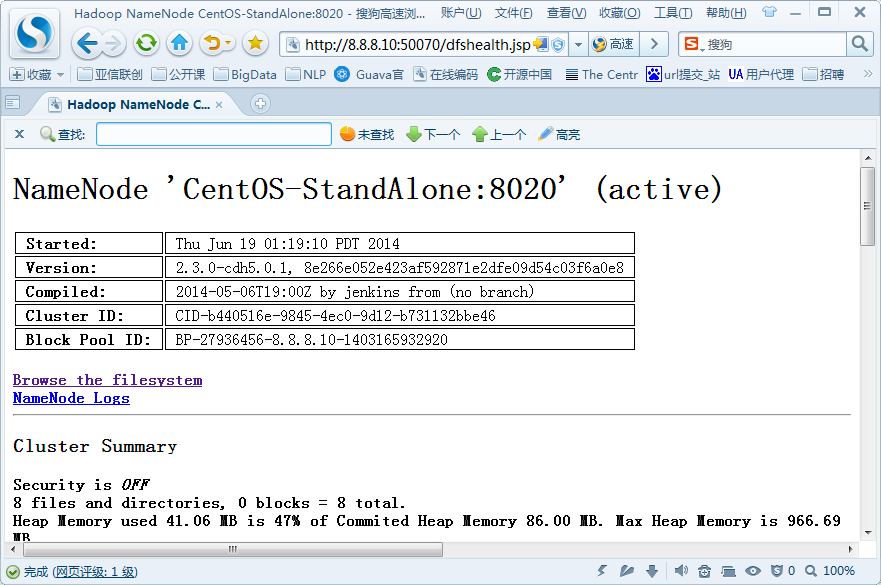Open favorites with the gold star icon
Viewport: 881px width, 585px height.
click(x=255, y=43)
